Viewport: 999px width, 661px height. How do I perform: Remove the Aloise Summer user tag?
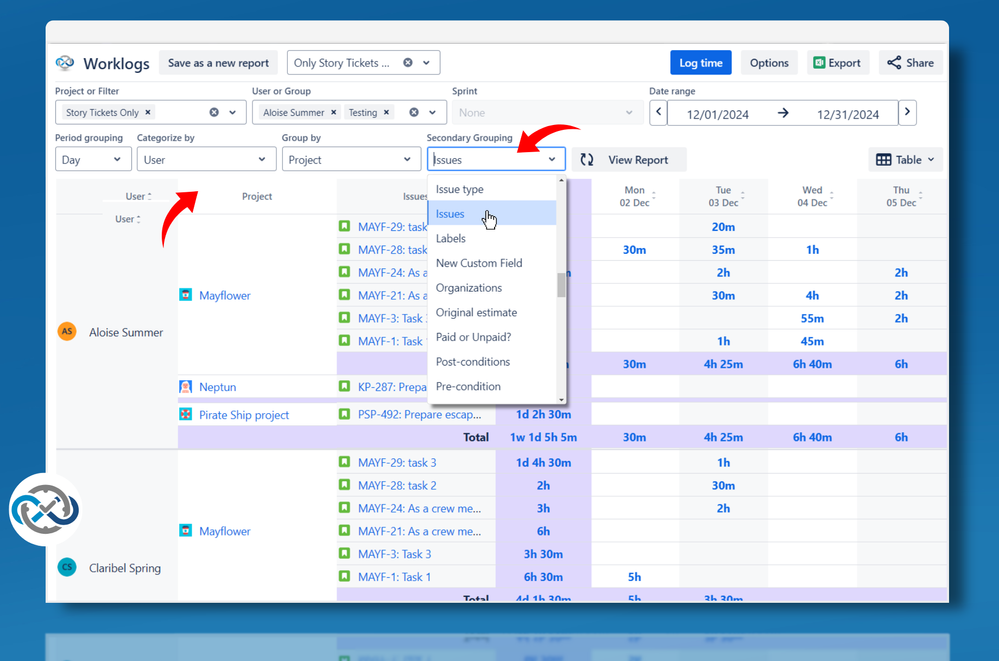[333, 112]
